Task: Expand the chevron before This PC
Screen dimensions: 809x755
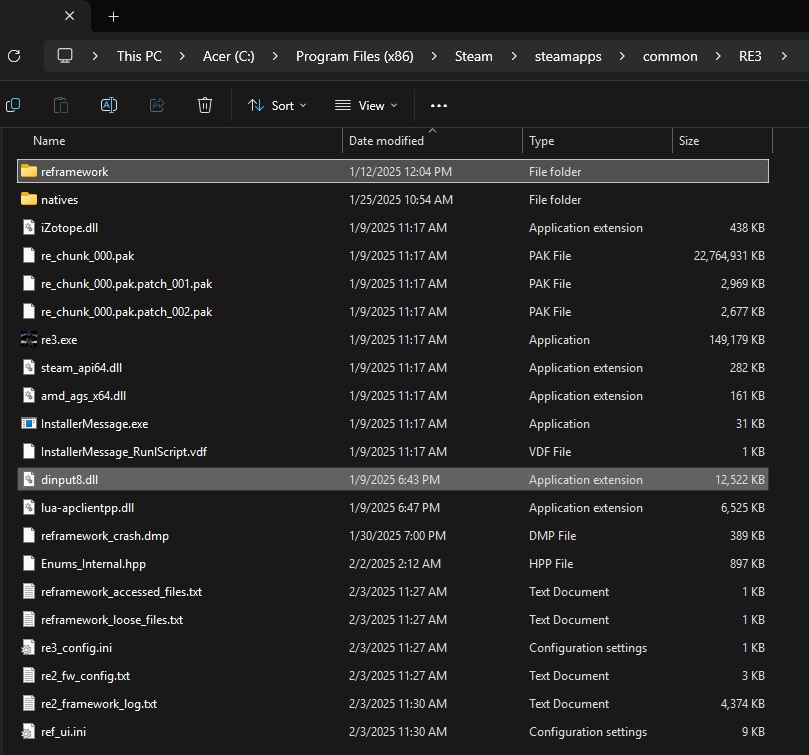Action: pyautogui.click(x=95, y=56)
